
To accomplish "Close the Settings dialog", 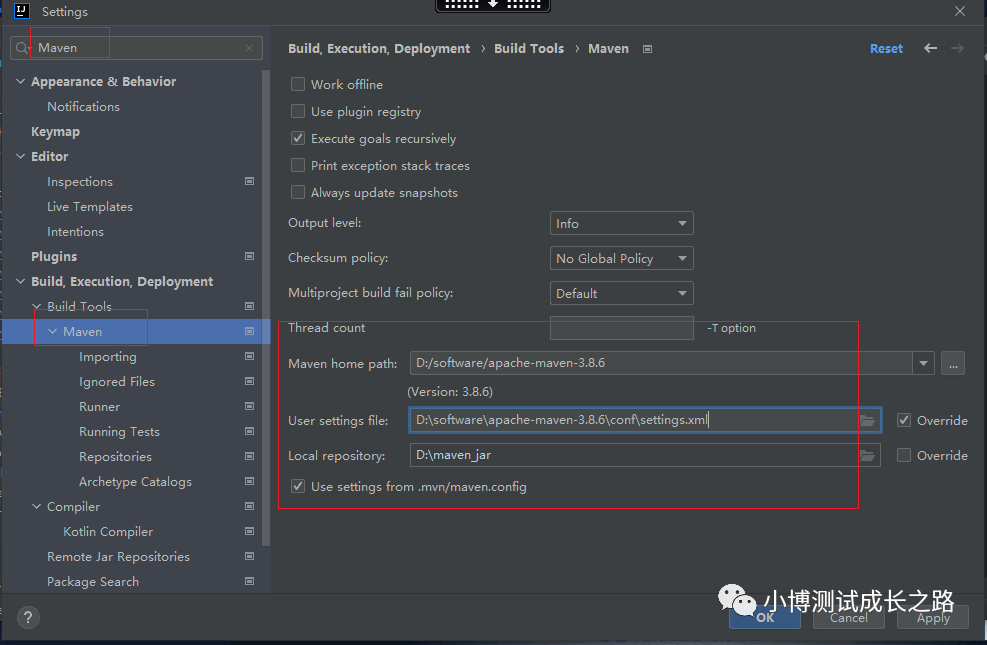I will pos(959,11).
